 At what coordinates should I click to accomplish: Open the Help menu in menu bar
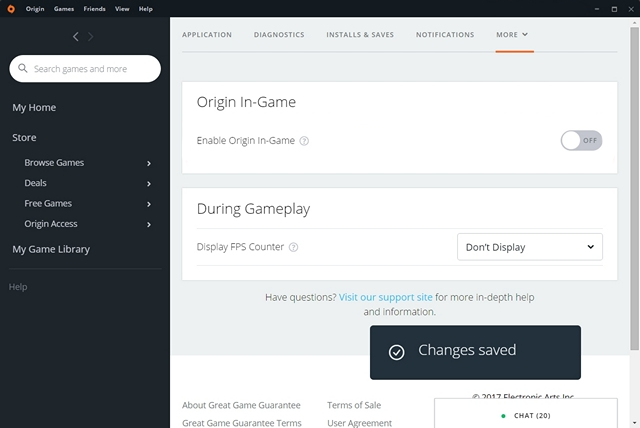click(x=146, y=9)
